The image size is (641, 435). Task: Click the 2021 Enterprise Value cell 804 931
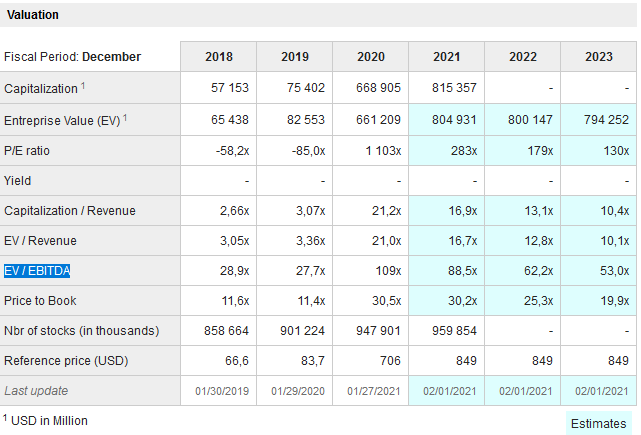[449, 121]
